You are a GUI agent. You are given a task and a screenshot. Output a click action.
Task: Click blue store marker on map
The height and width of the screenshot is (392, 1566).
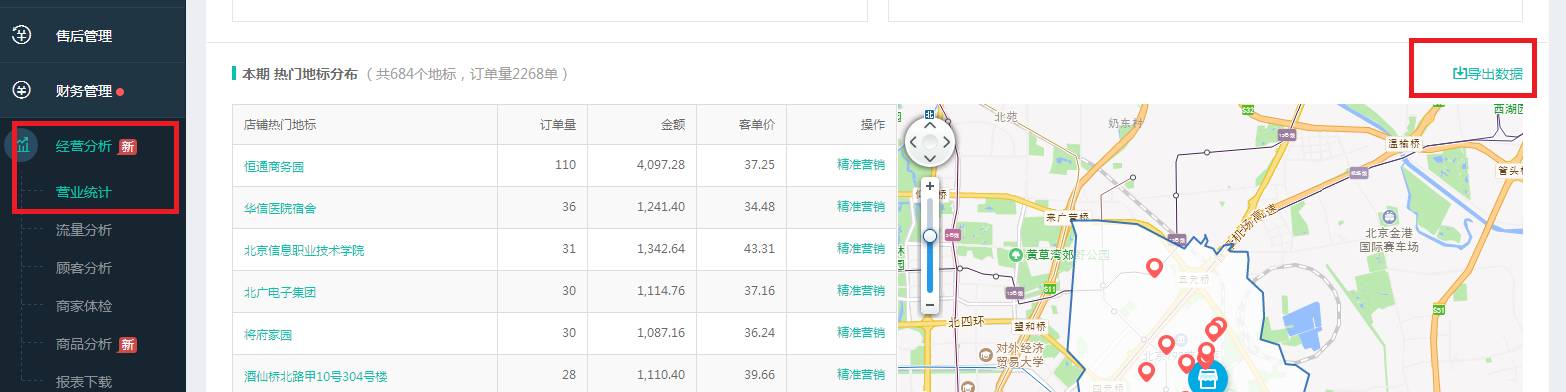click(x=1208, y=379)
